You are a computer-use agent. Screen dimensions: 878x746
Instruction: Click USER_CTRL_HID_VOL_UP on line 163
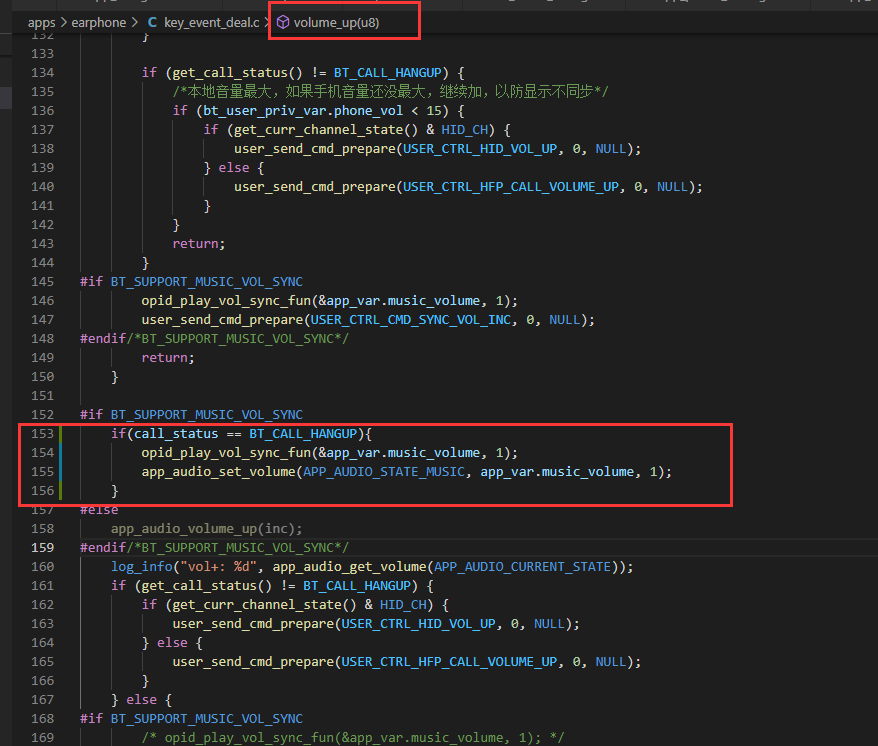tap(418, 624)
